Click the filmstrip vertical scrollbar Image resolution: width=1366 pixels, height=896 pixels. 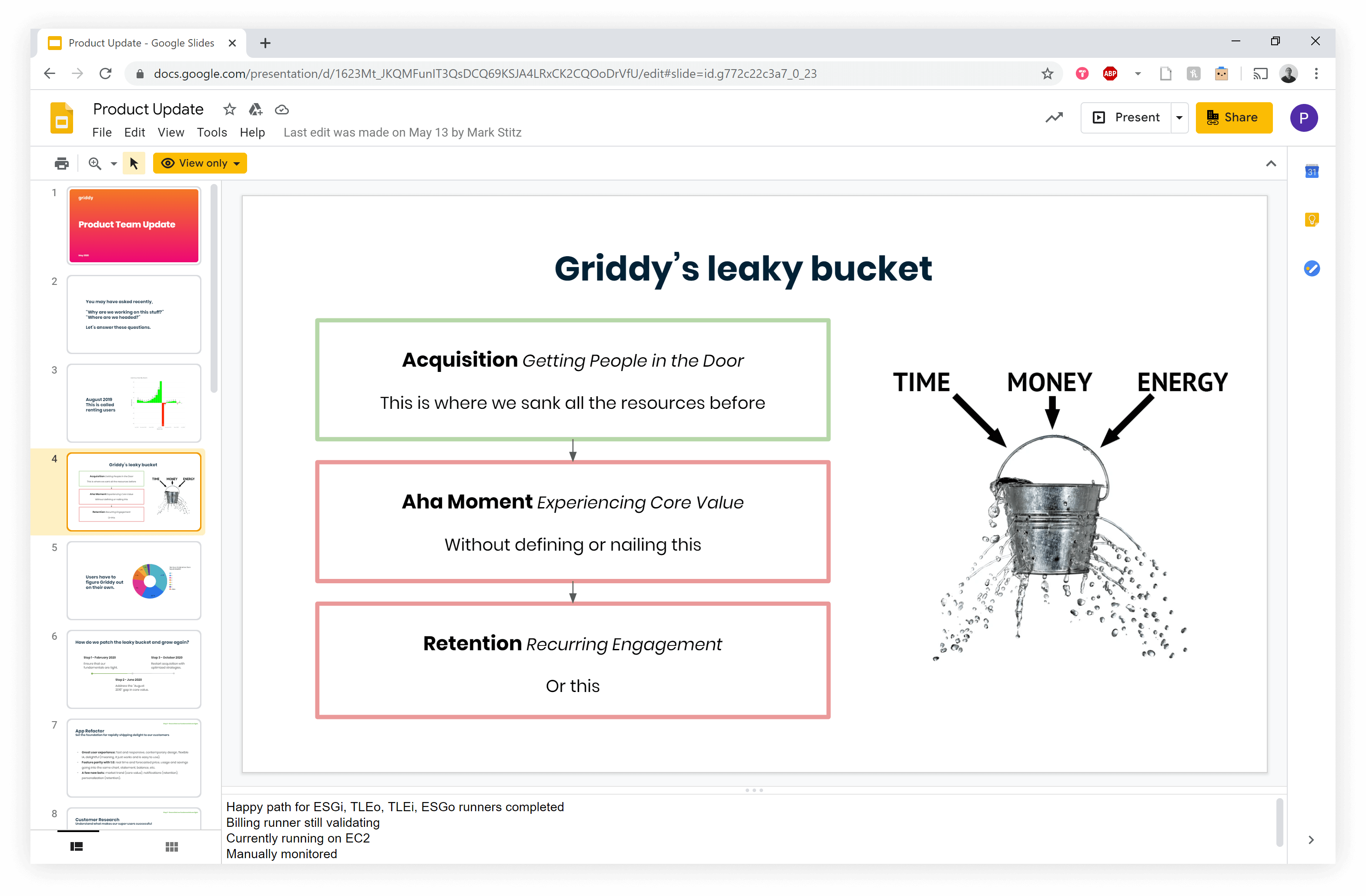(214, 288)
